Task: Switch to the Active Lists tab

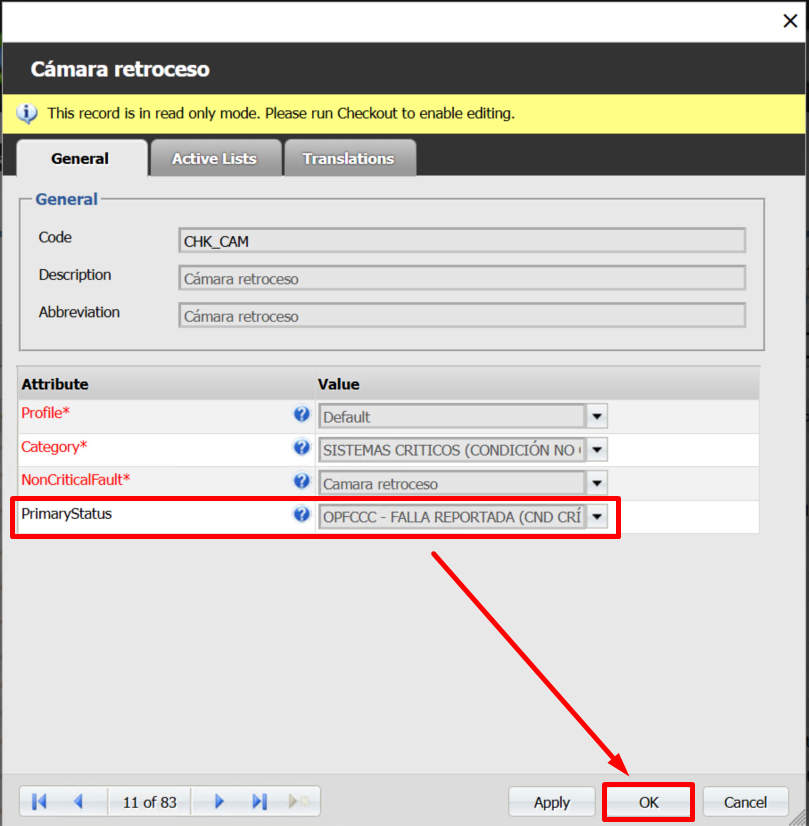Action: coord(214,158)
